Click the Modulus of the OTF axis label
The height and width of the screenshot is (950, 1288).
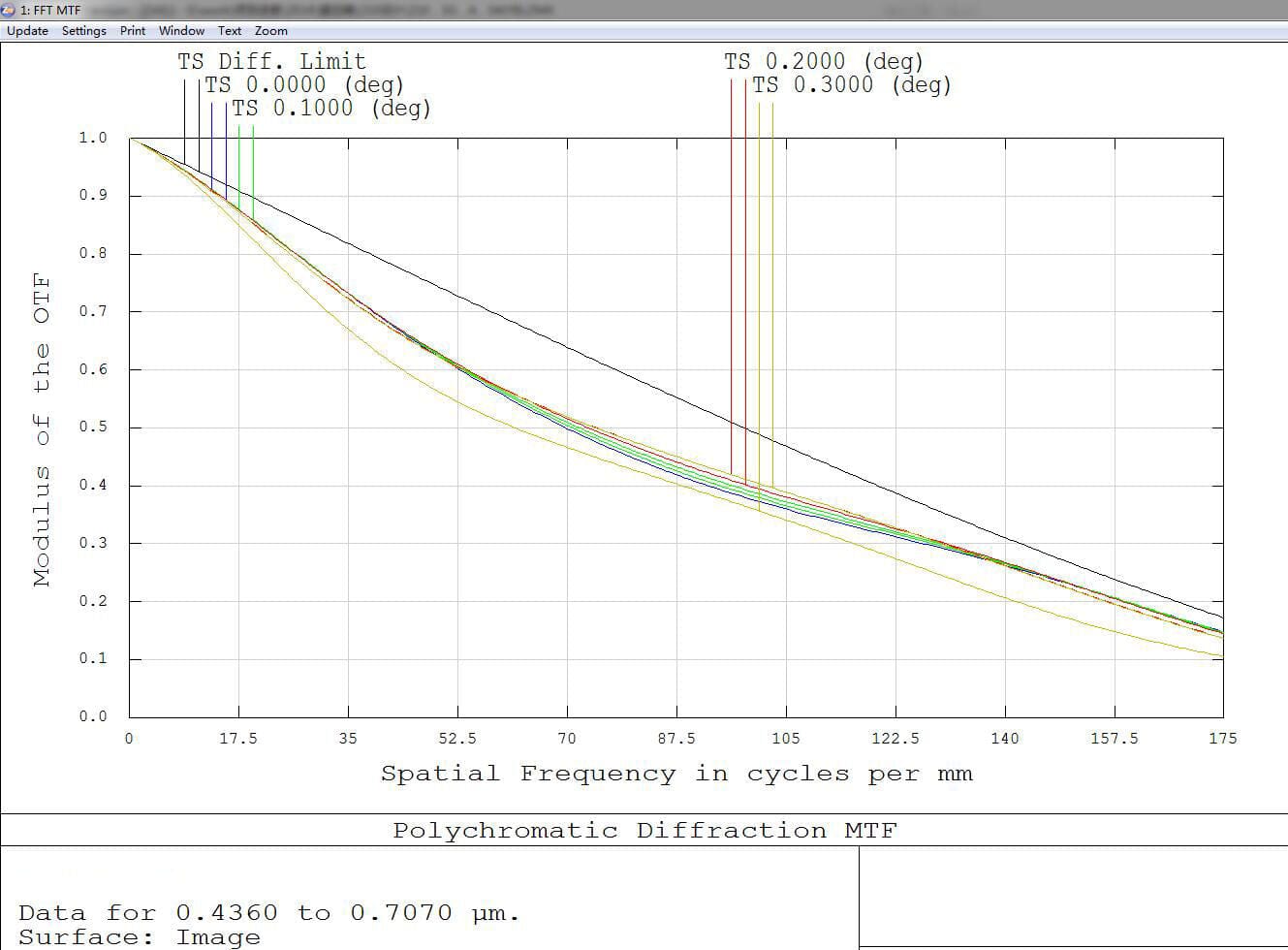coord(41,429)
